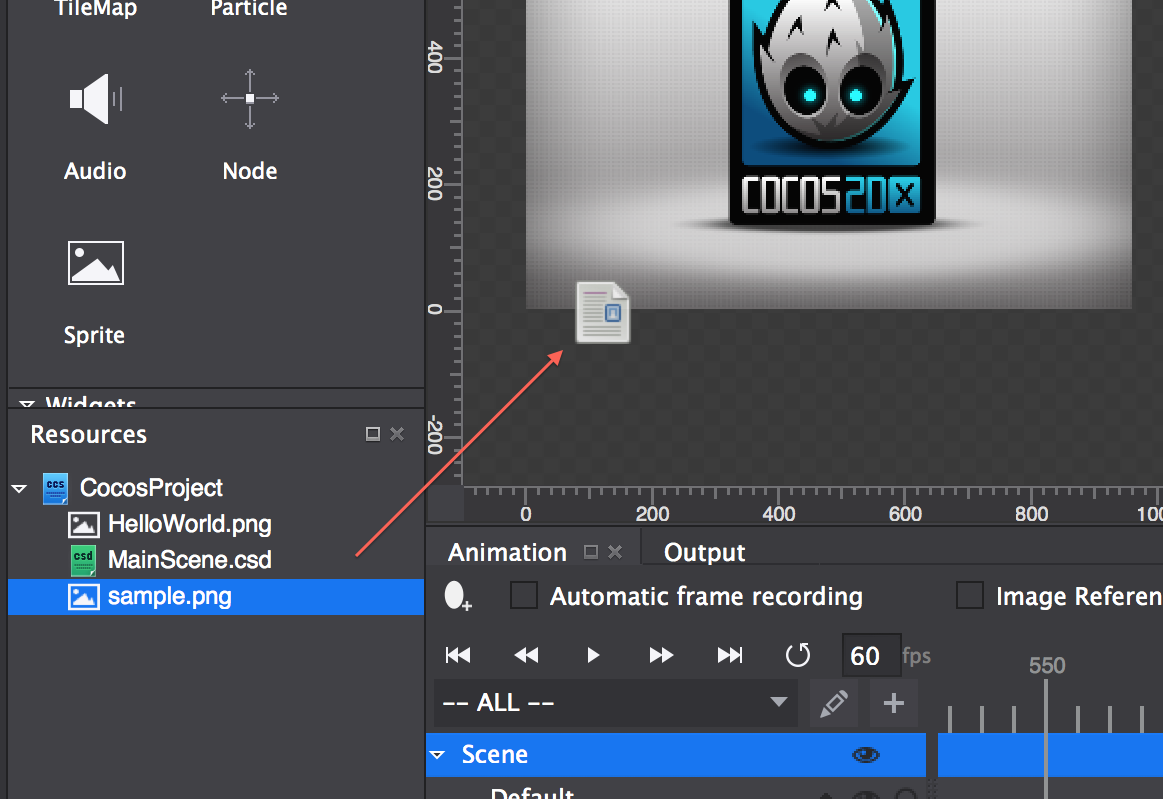Image resolution: width=1163 pixels, height=799 pixels.
Task: Edit the animation list with pencil icon
Action: (x=834, y=703)
